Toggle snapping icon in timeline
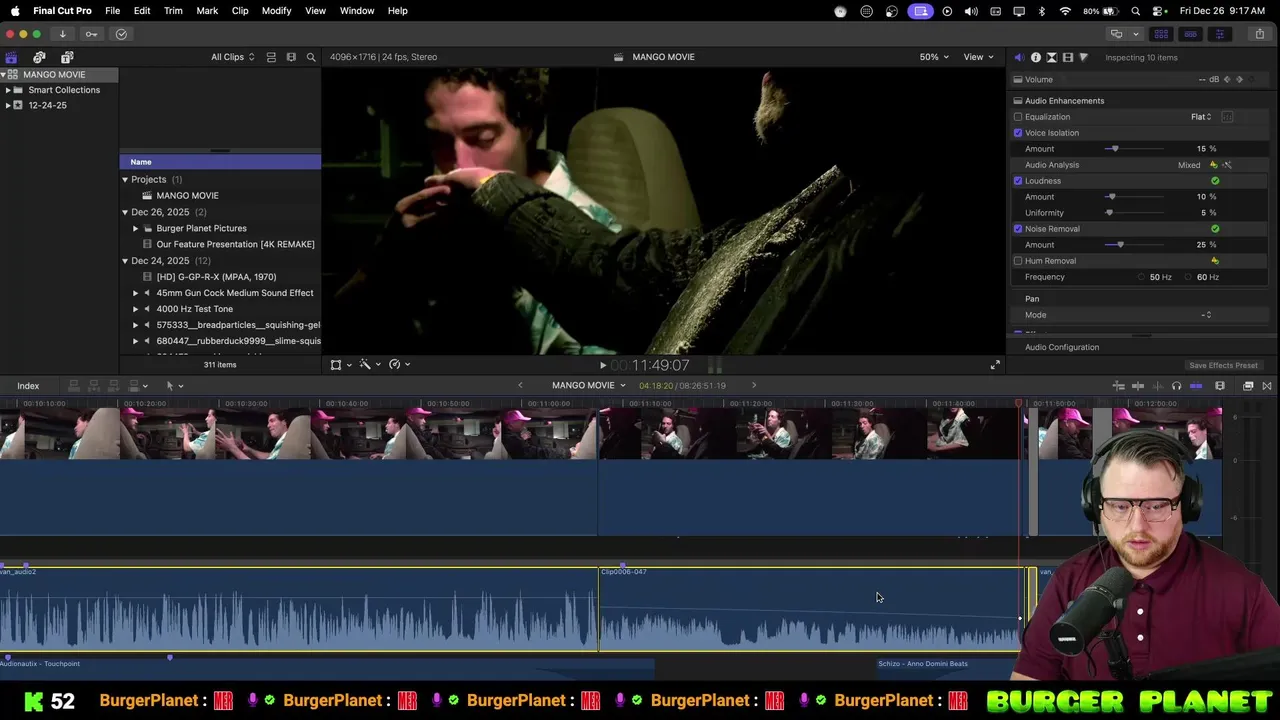Image resolution: width=1280 pixels, height=720 pixels. 1196,386
